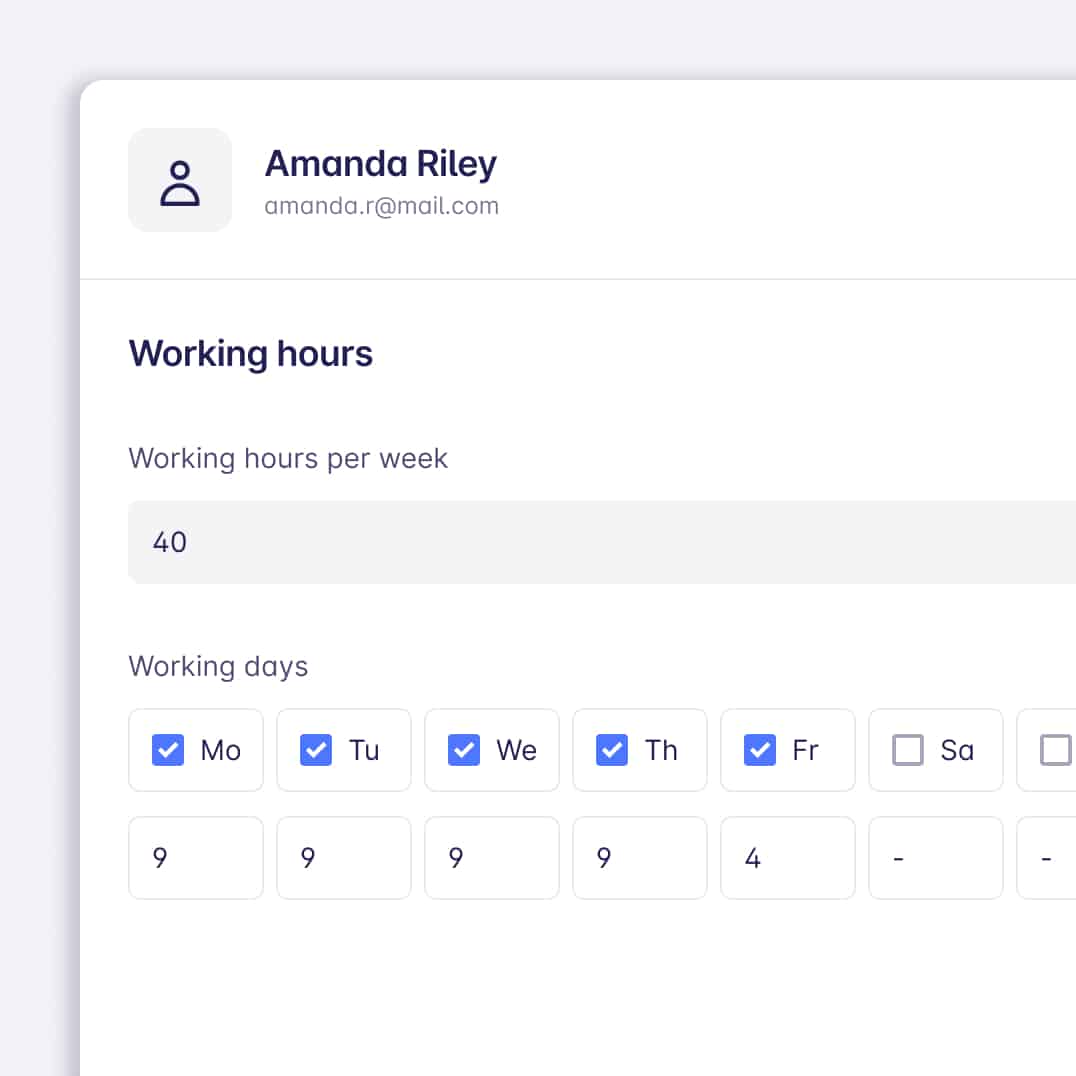Select the hours field below Mo

196,858
